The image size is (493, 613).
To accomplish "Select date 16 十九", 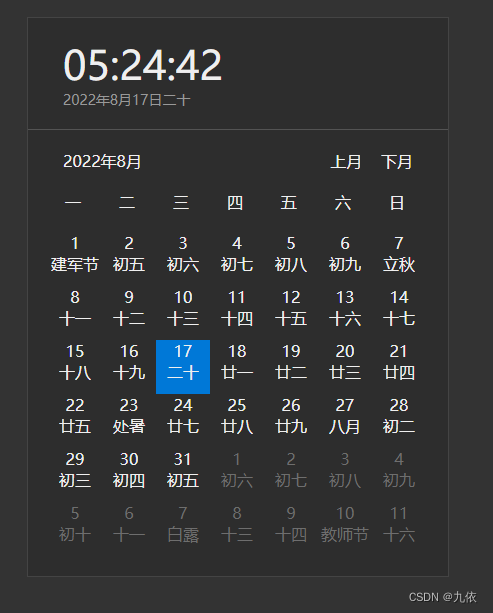I will tap(129, 362).
